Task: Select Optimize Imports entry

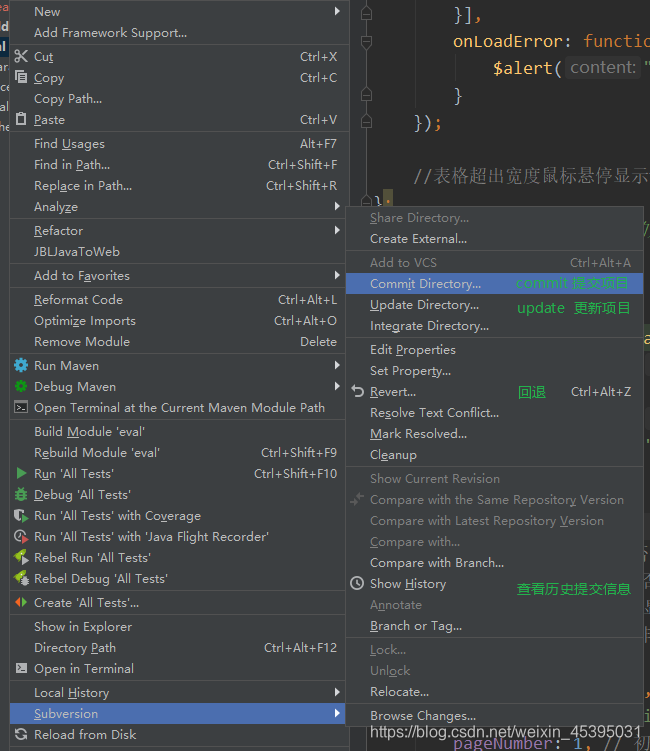Action: 177,320
